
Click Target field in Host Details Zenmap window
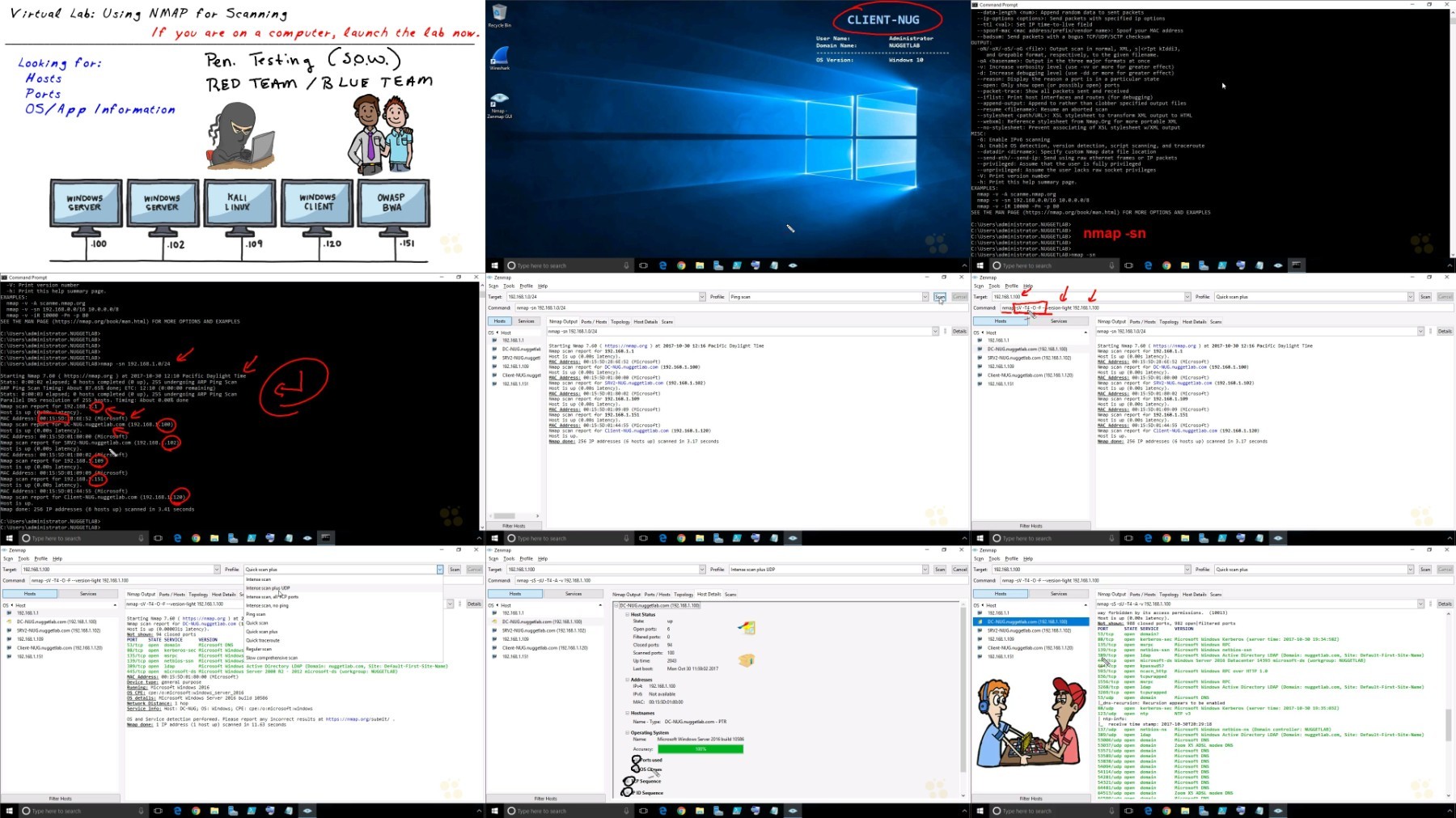coord(603,570)
